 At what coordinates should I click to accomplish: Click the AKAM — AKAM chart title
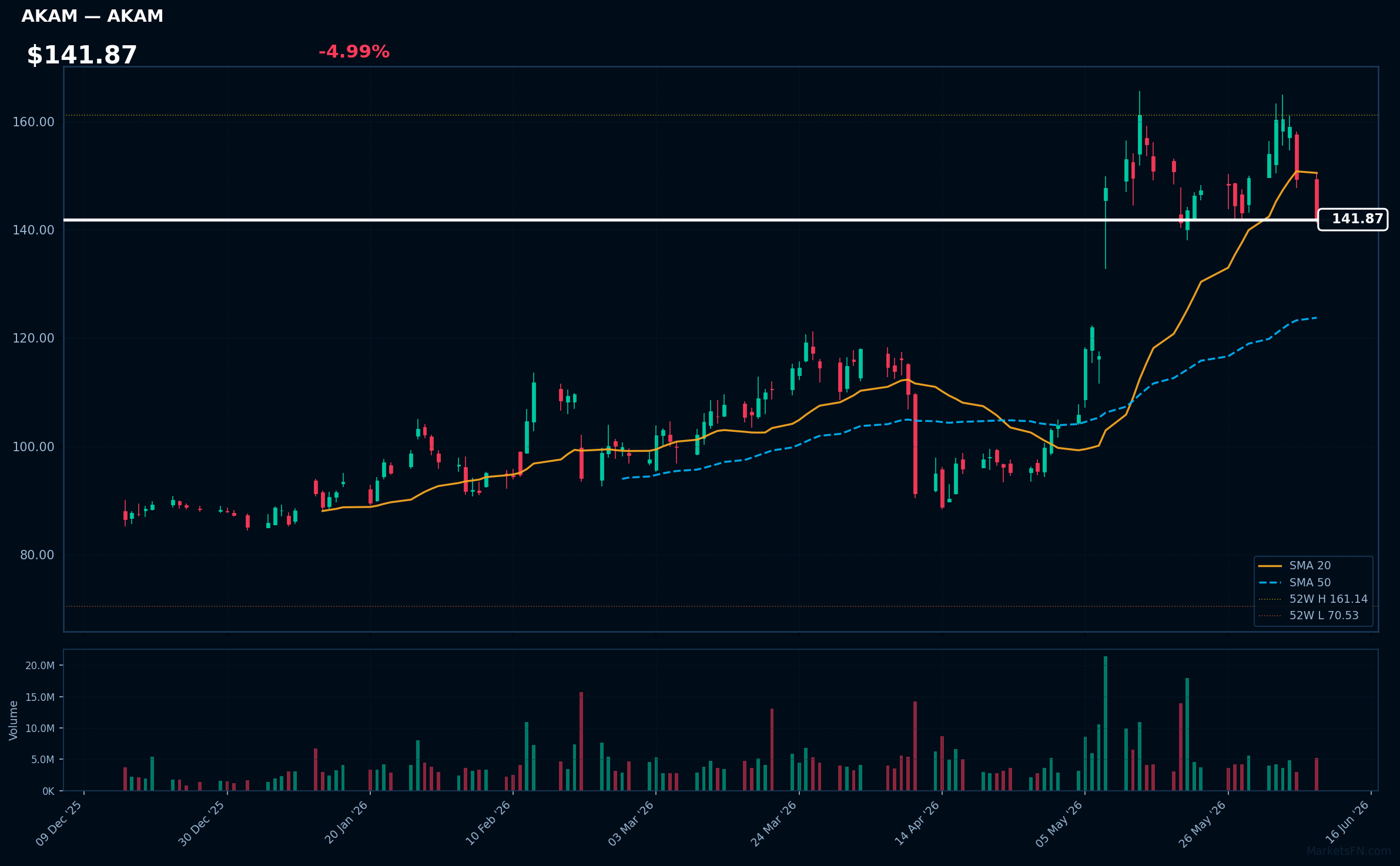(x=92, y=16)
